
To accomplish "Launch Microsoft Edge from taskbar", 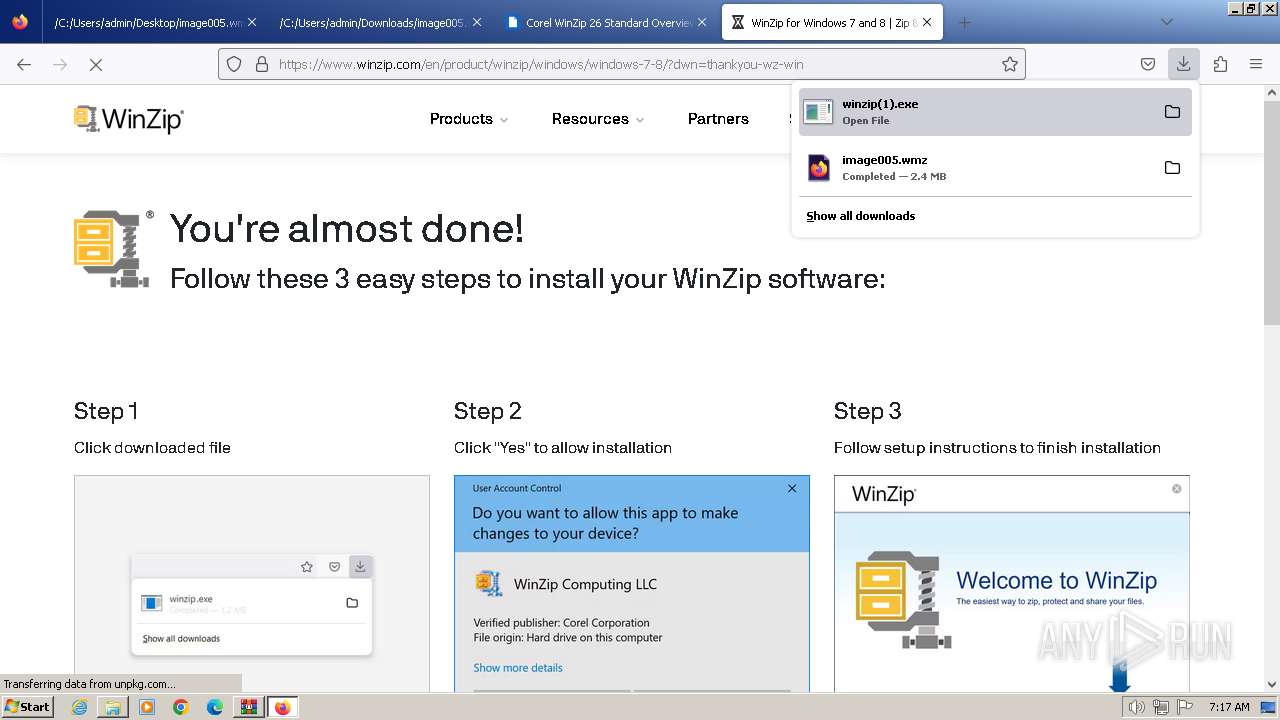I will 215,707.
